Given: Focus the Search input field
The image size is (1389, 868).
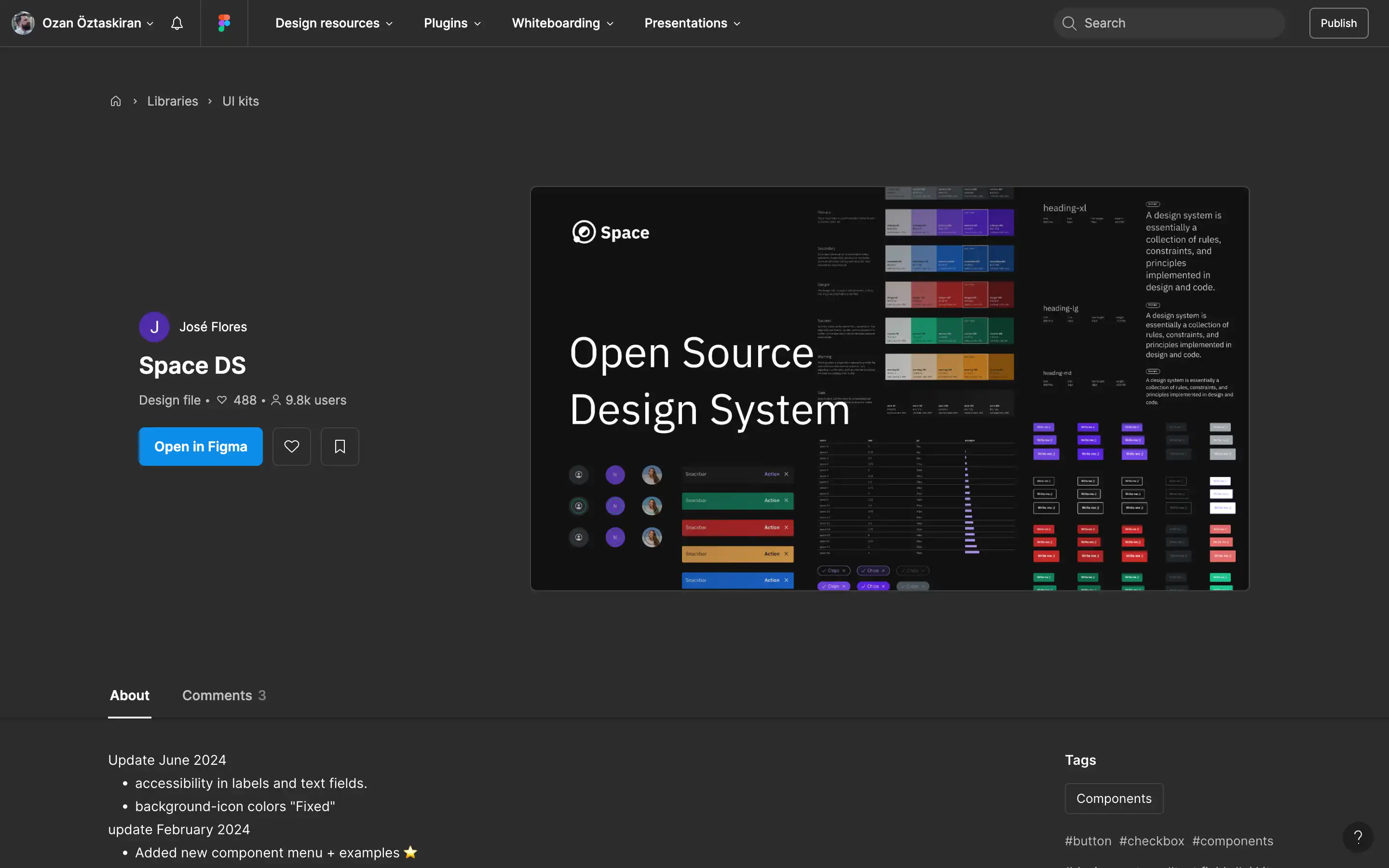Looking at the screenshot, I should click(x=1169, y=23).
